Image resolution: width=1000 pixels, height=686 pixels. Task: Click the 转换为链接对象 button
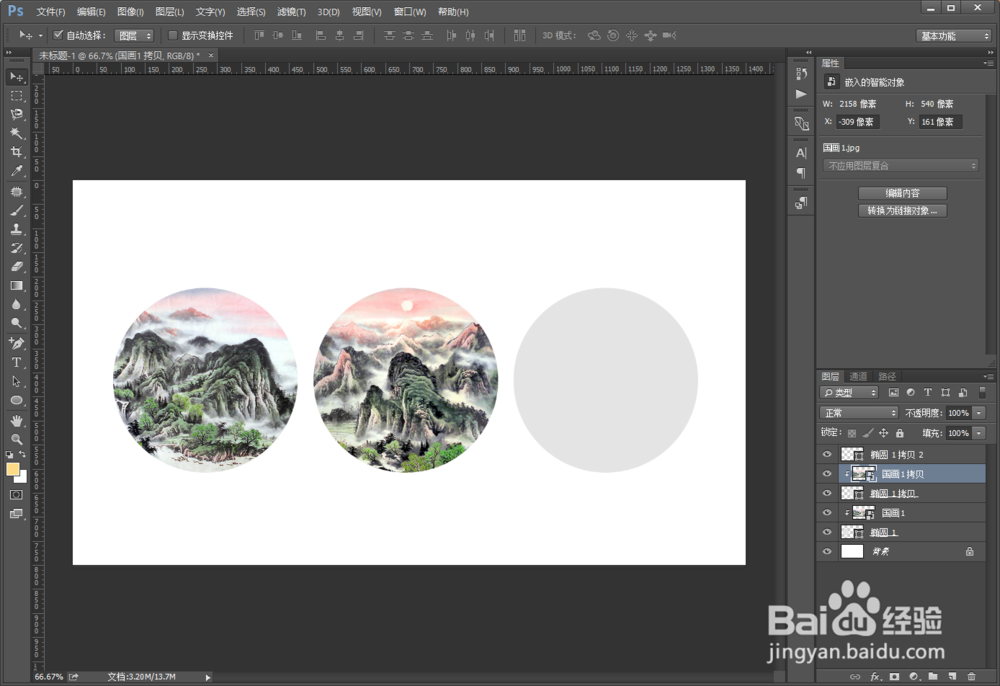pos(902,211)
